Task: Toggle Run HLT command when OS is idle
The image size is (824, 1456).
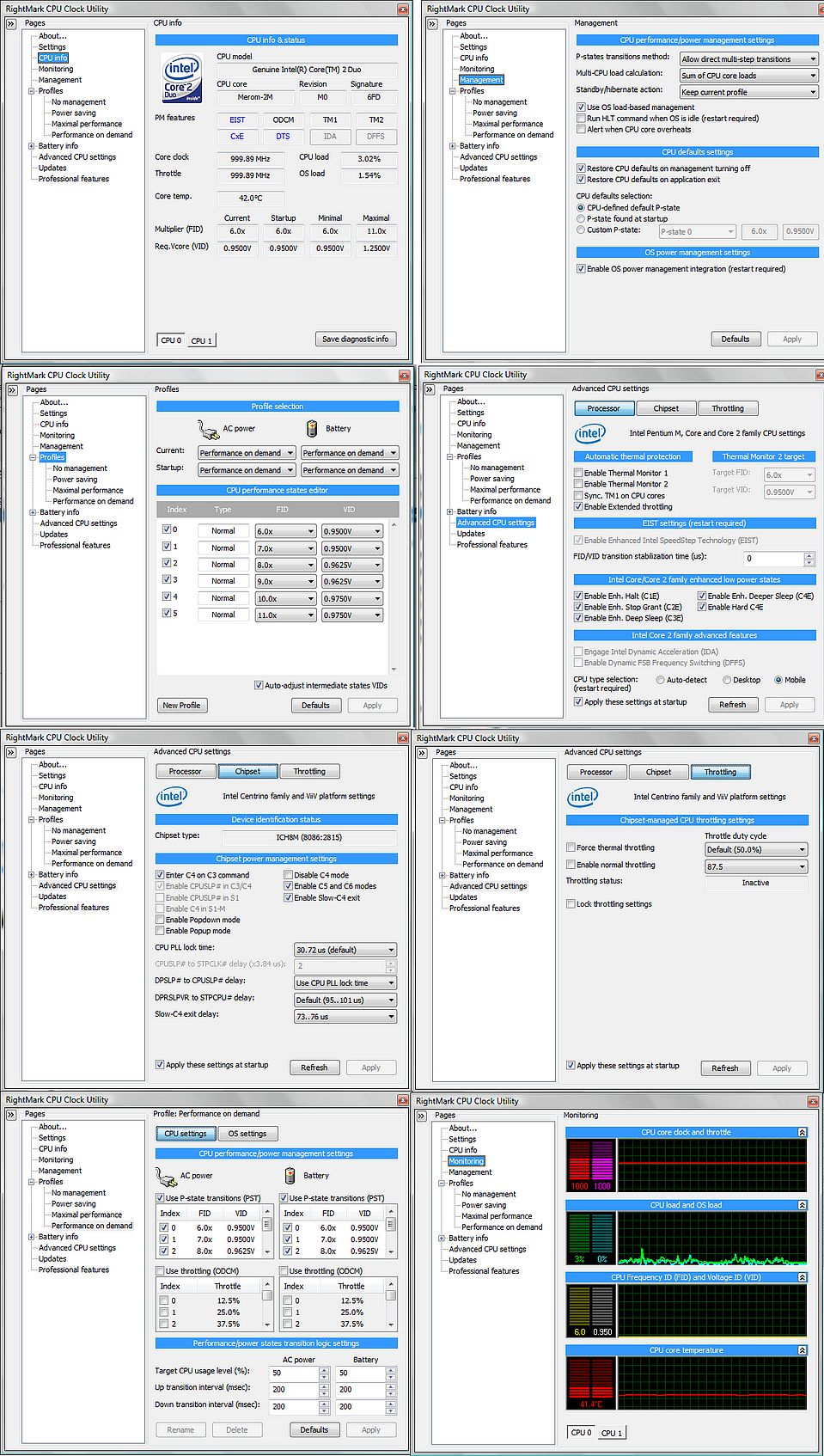Action: 581,119
